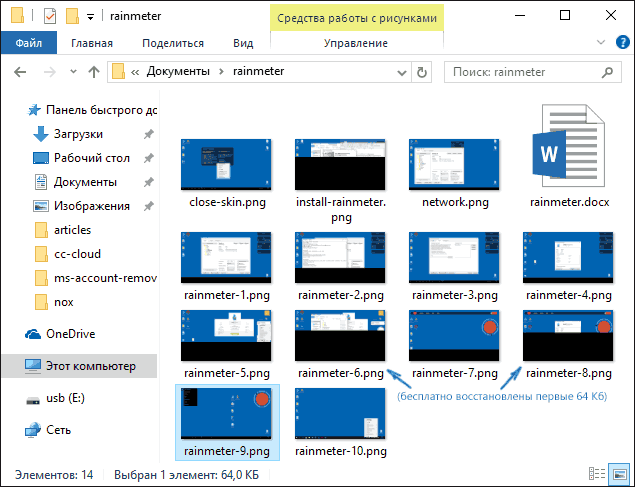The height and width of the screenshot is (487, 635).
Task: Click the double-chevron breadcrumb overflow
Action: pyautogui.click(x=135, y=72)
